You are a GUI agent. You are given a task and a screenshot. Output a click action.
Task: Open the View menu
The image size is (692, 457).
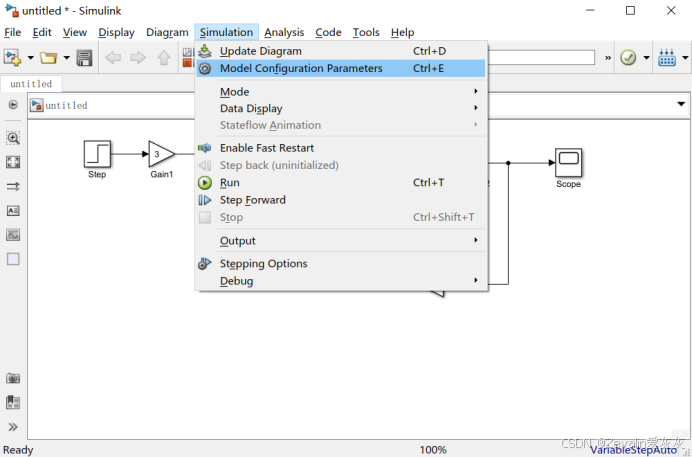click(x=75, y=32)
